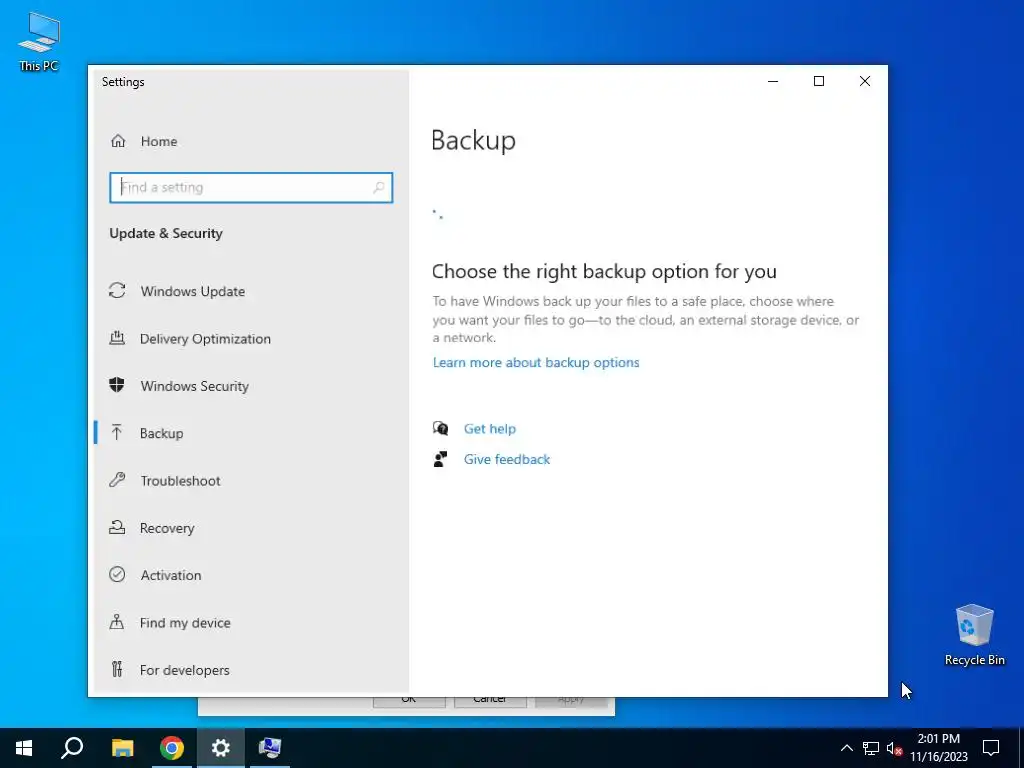Open Delivery Optimization settings

click(205, 338)
